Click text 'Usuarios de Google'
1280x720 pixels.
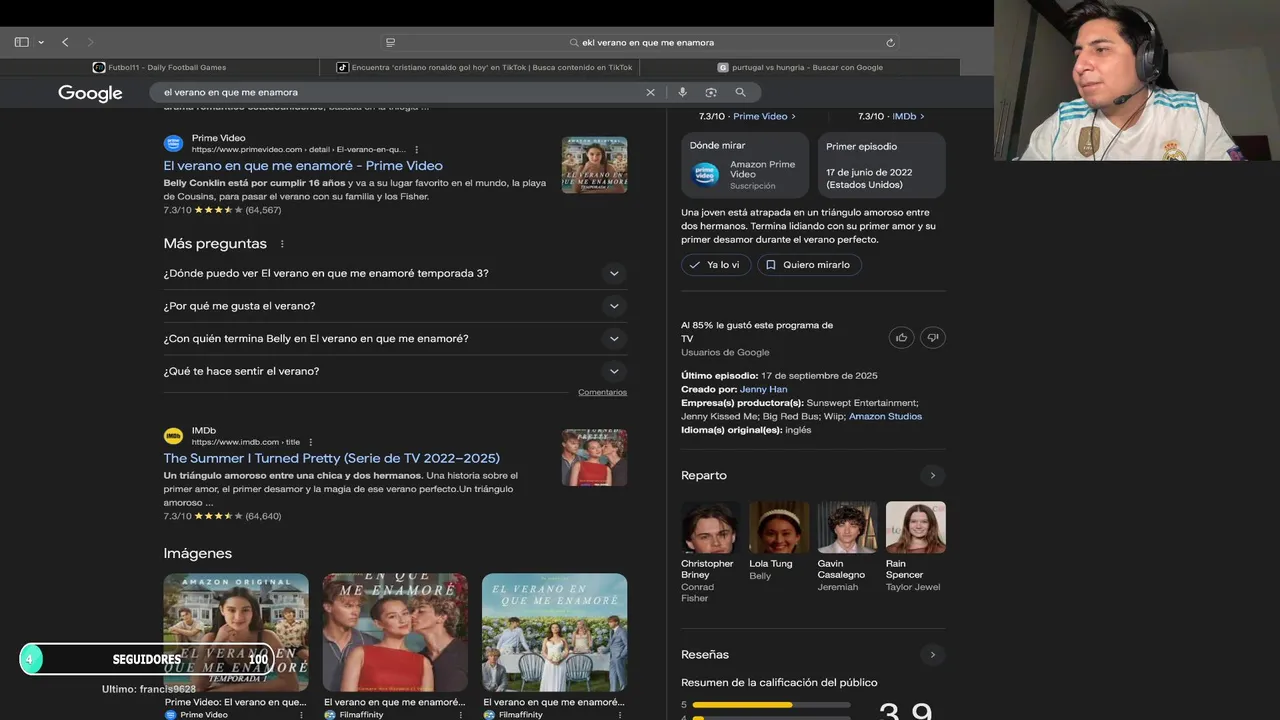coord(725,352)
